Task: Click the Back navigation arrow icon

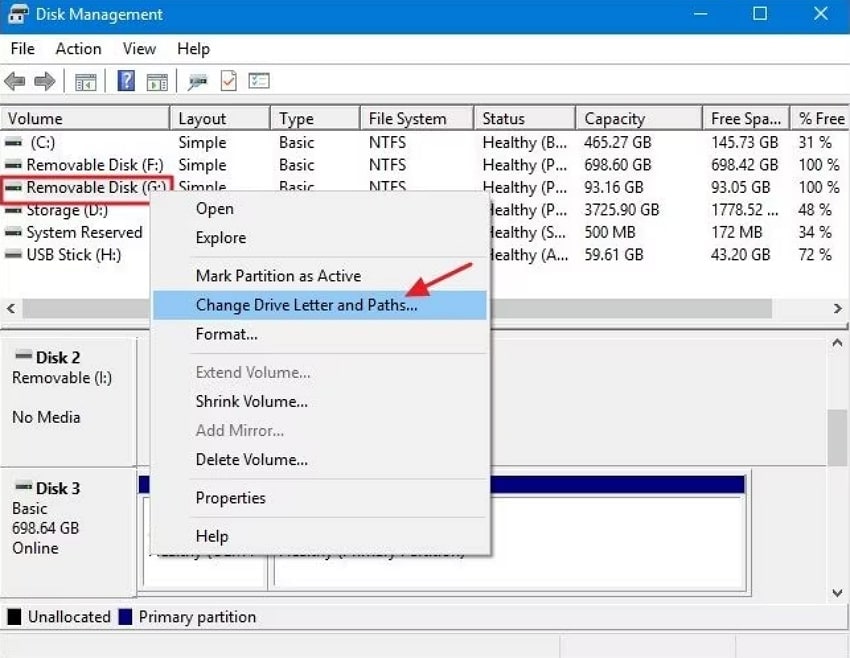Action: click(x=15, y=81)
